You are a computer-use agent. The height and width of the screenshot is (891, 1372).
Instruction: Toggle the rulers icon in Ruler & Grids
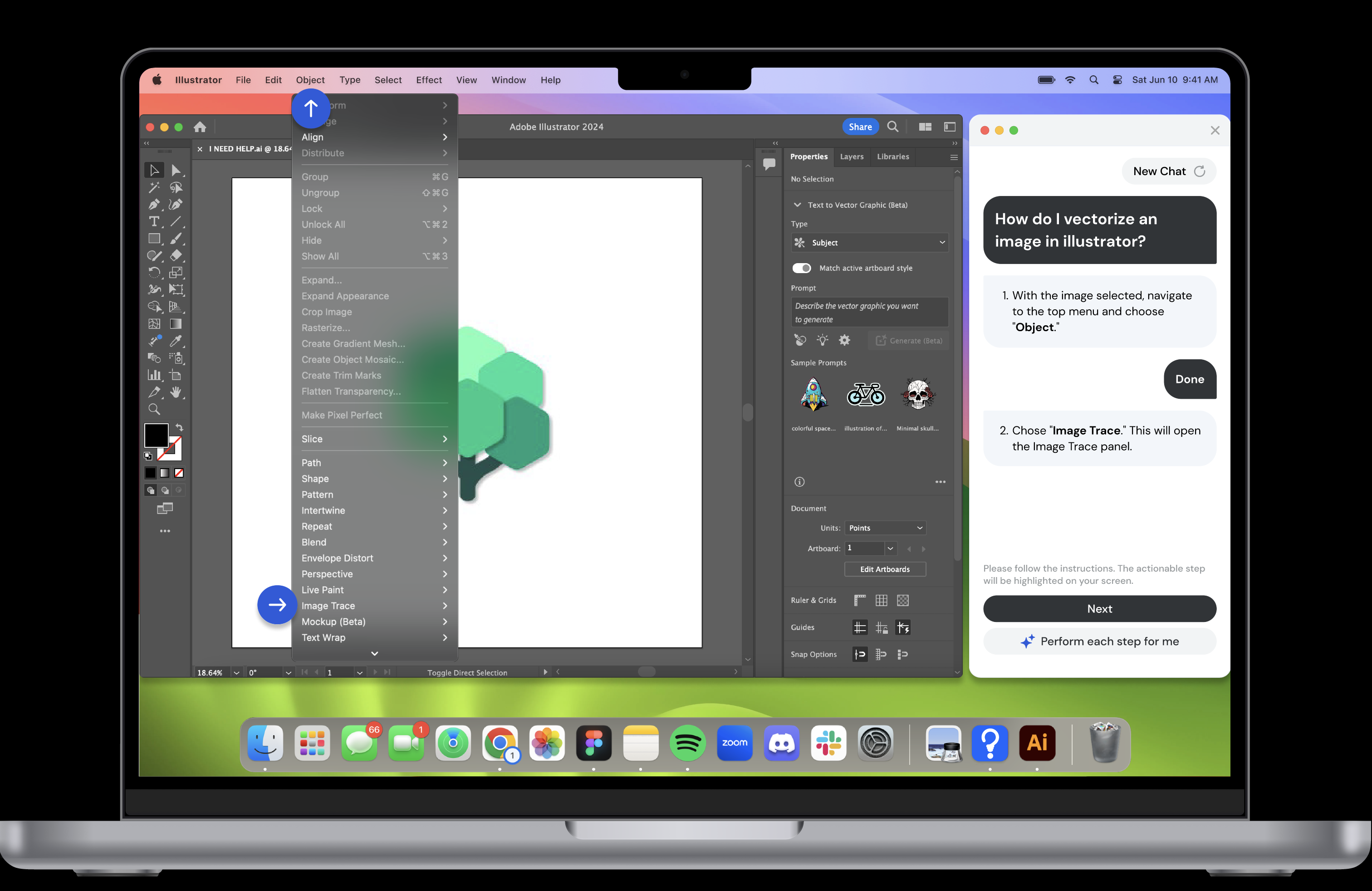(859, 601)
